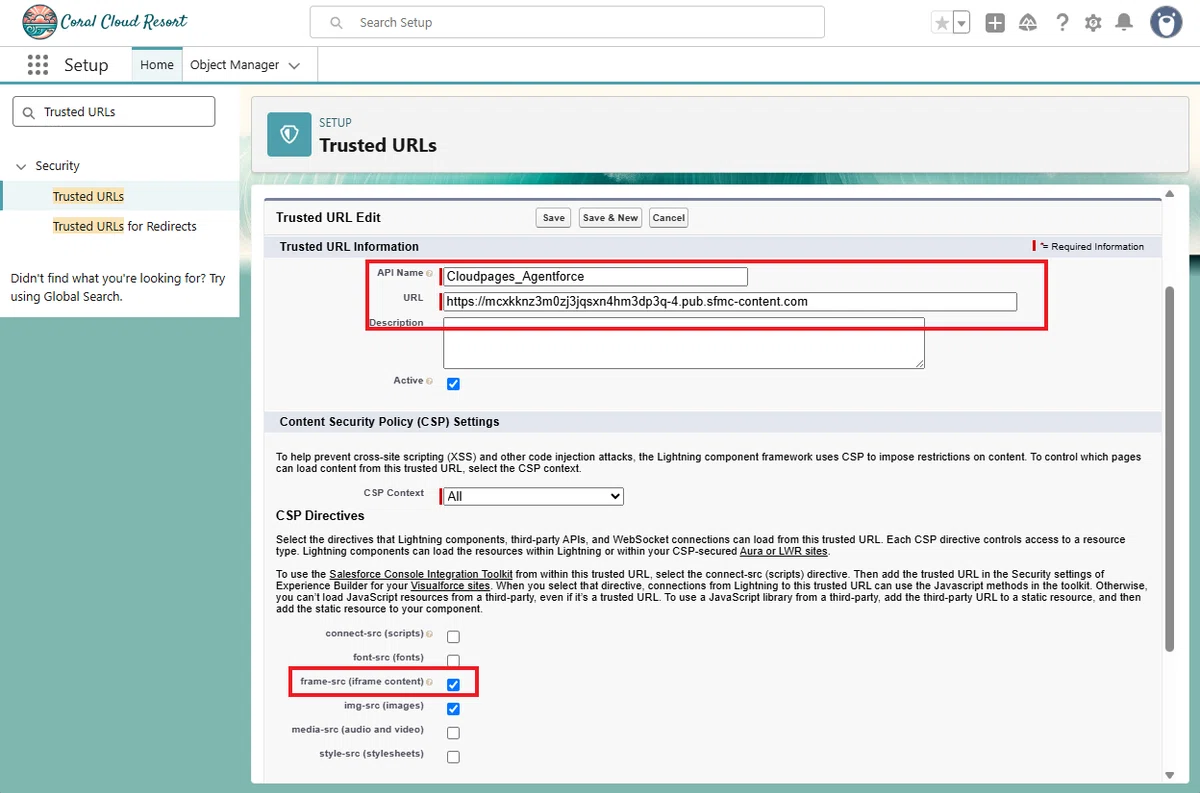
Task: Open the global actions plus icon
Action: click(x=995, y=22)
